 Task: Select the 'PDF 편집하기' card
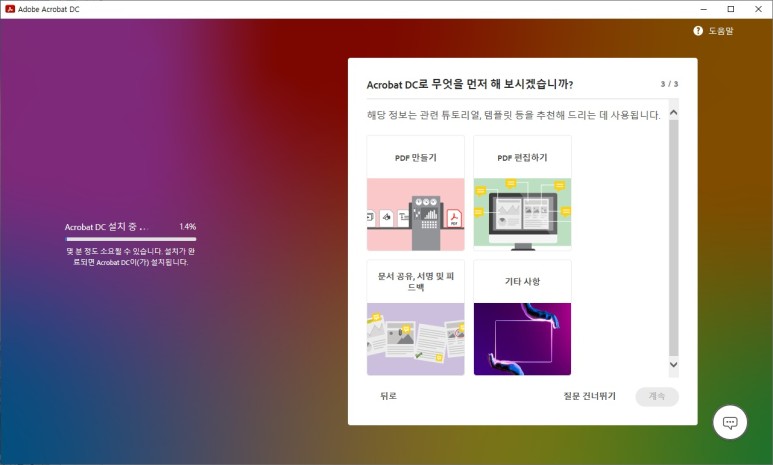[523, 193]
